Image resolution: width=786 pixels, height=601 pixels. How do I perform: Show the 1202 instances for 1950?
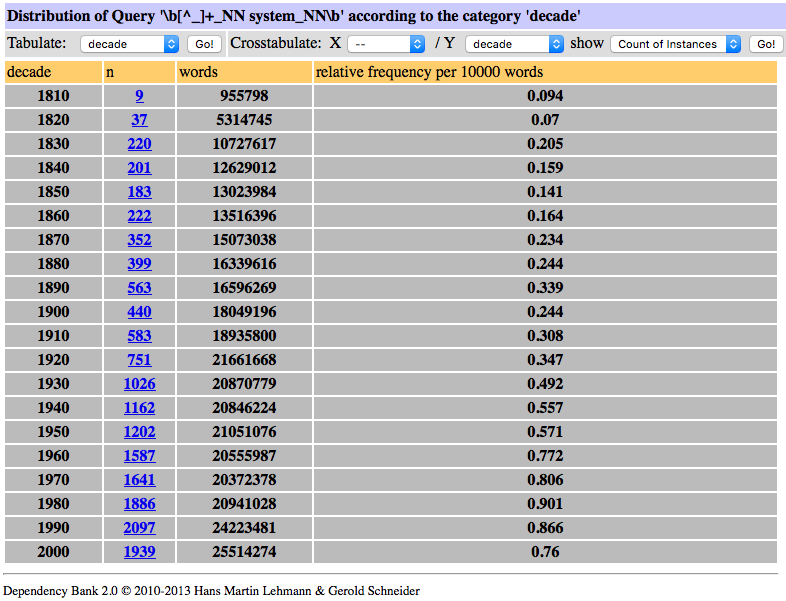point(140,432)
